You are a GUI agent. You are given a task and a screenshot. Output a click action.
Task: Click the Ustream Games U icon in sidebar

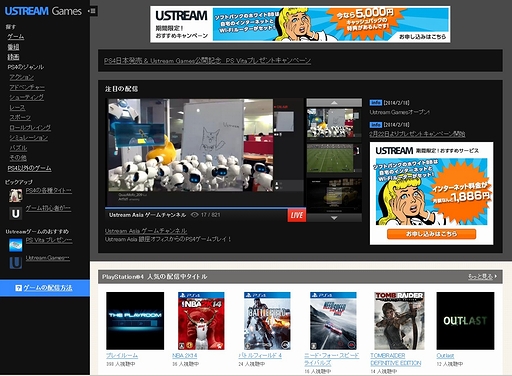15,263
